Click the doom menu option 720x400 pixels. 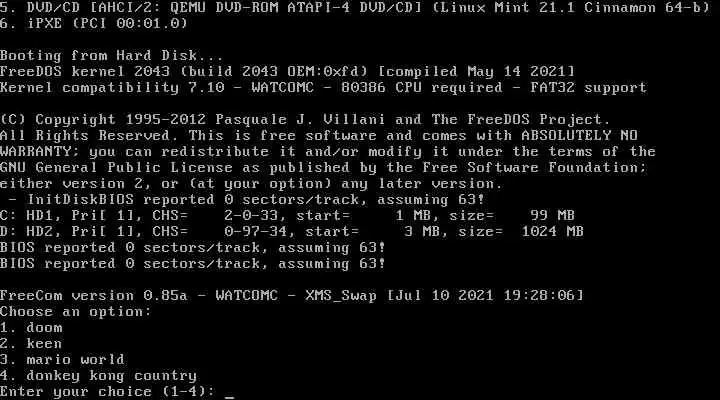pos(31,327)
